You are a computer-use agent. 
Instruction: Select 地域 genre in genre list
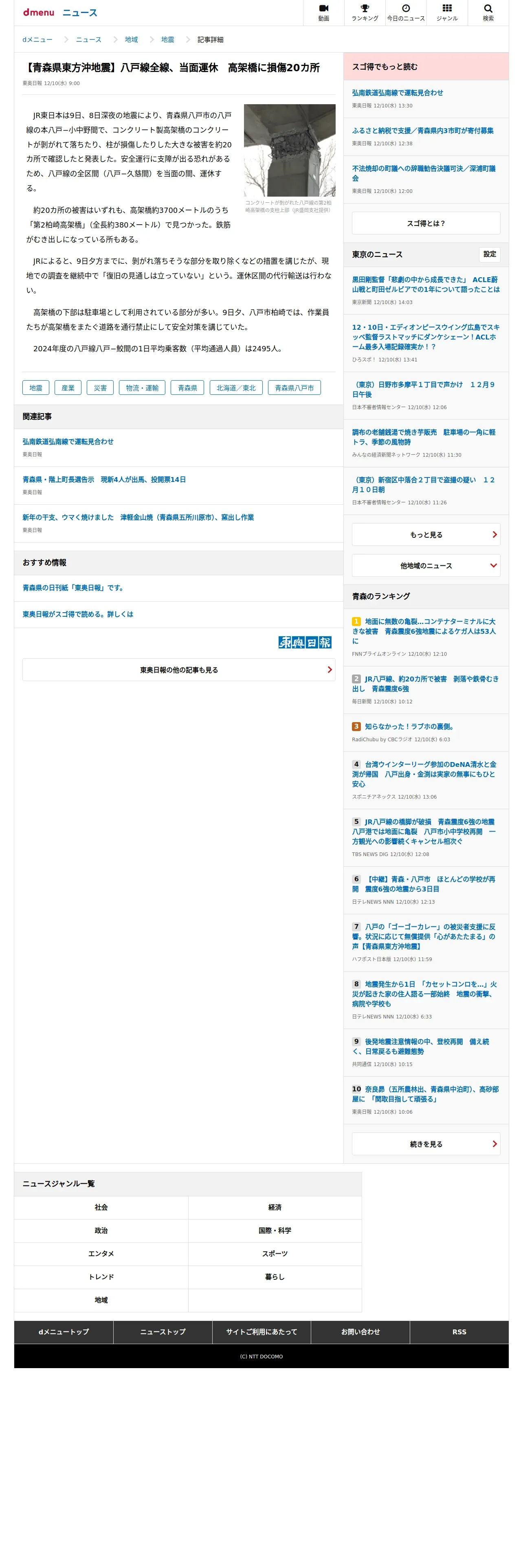pyautogui.click(x=101, y=1300)
